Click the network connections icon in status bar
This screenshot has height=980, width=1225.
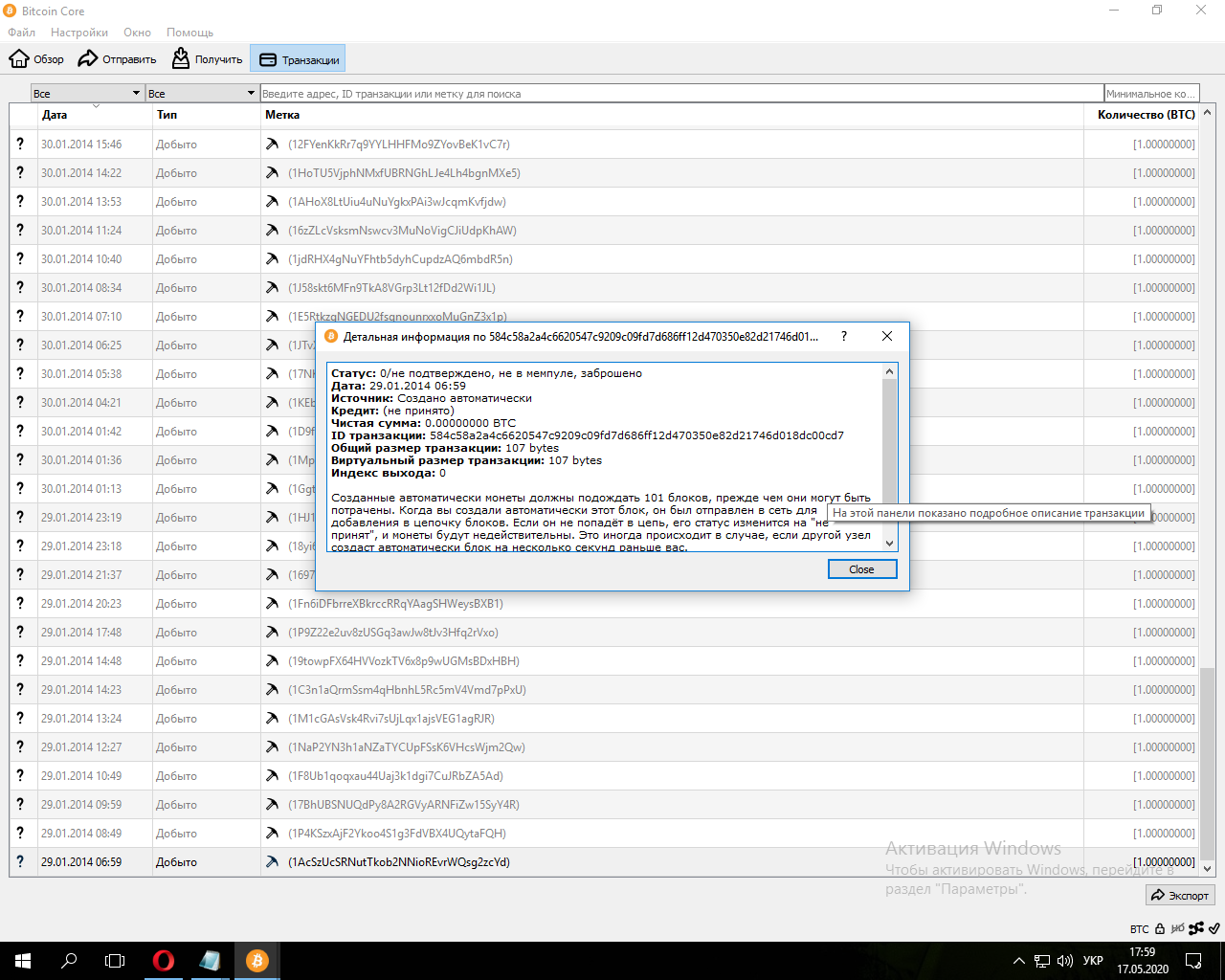1197,928
